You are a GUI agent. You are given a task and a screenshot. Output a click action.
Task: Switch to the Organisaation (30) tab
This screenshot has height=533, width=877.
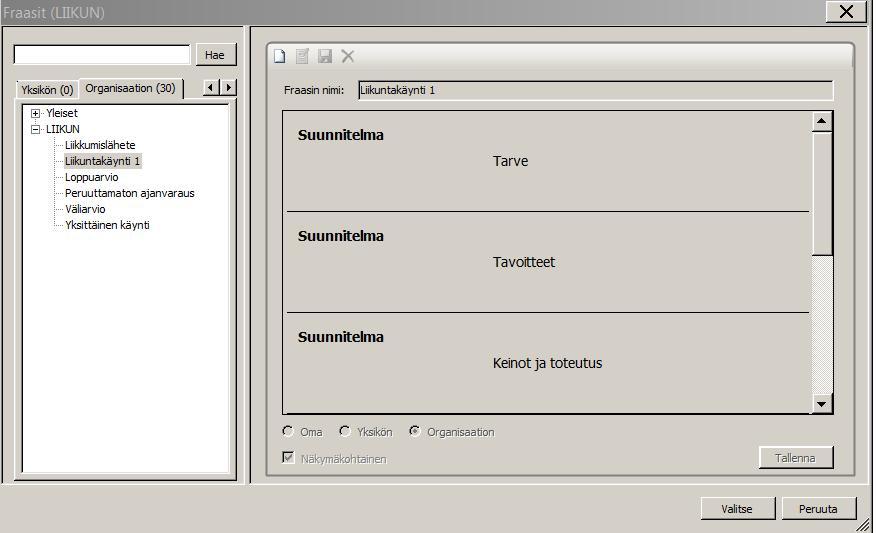point(131,88)
